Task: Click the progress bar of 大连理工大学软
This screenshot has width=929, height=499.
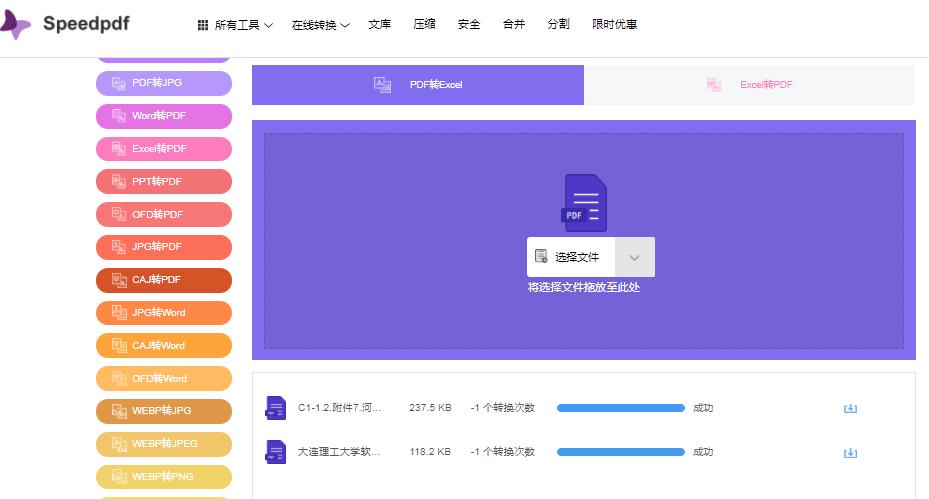Action: [620, 452]
